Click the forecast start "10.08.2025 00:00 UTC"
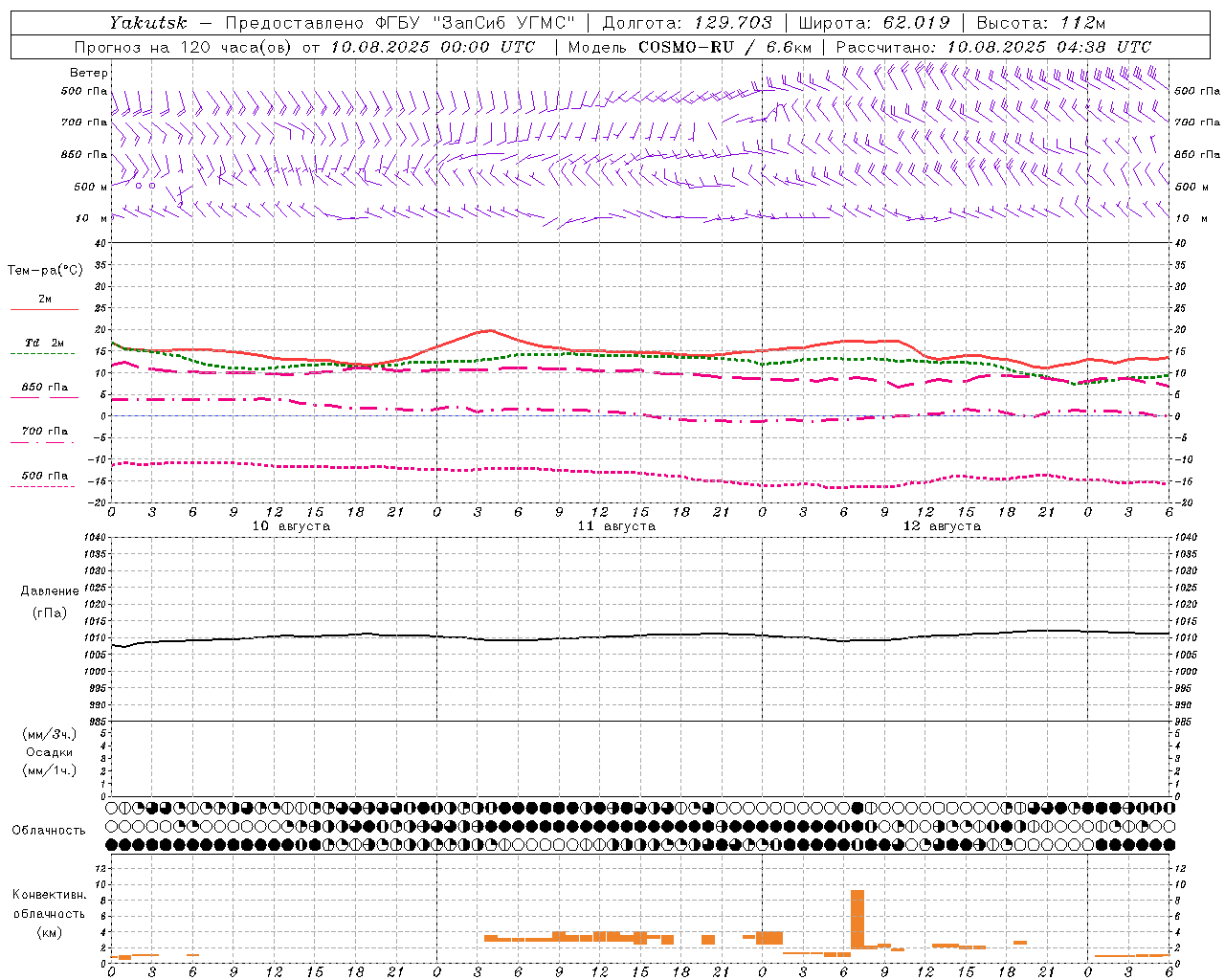The width and height of the screenshot is (1225, 980). [x=433, y=47]
